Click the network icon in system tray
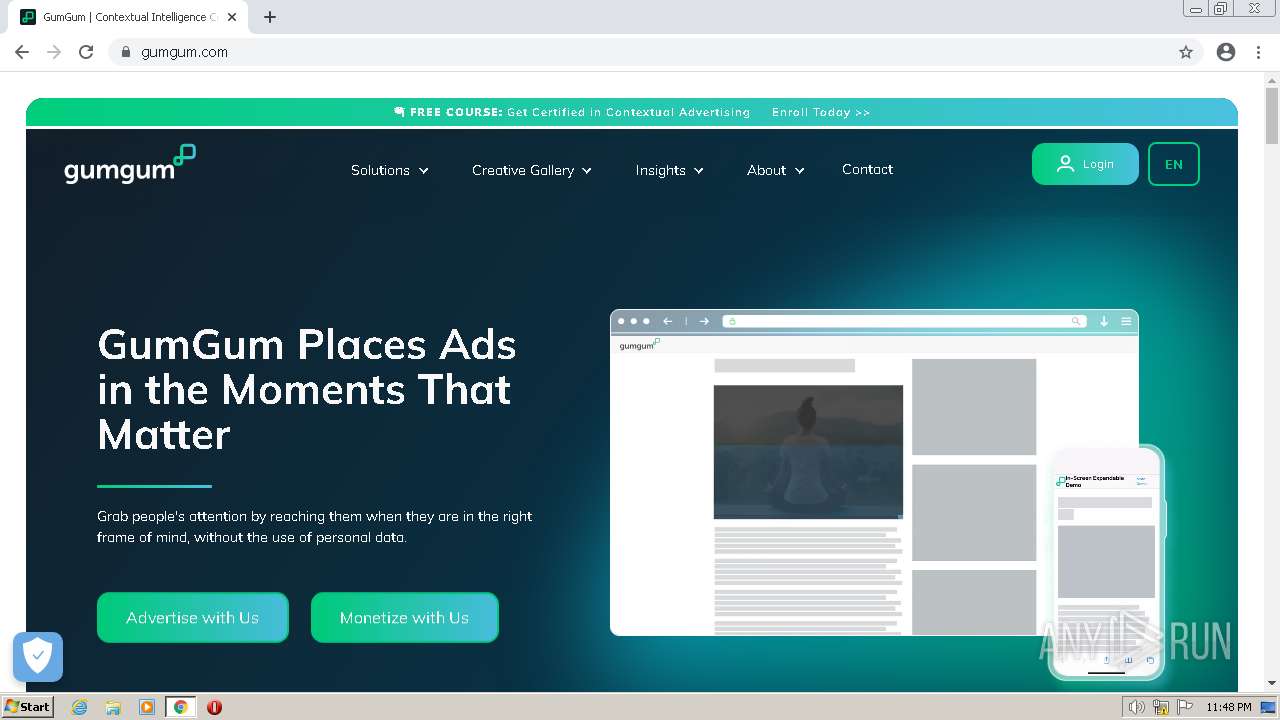Viewport: 1280px width, 720px height. point(1161,707)
